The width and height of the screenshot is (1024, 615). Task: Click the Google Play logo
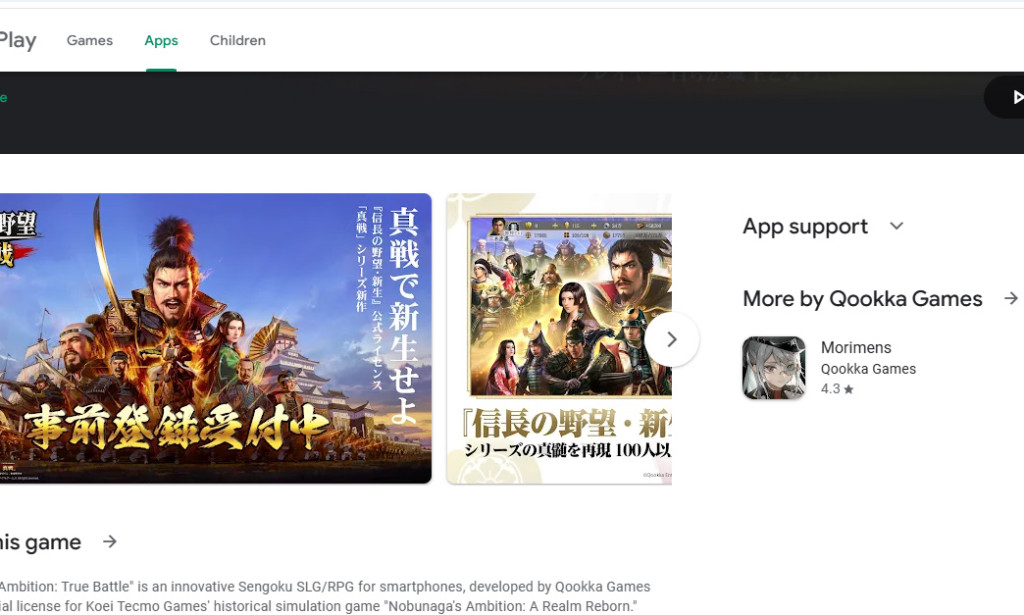tap(18, 40)
